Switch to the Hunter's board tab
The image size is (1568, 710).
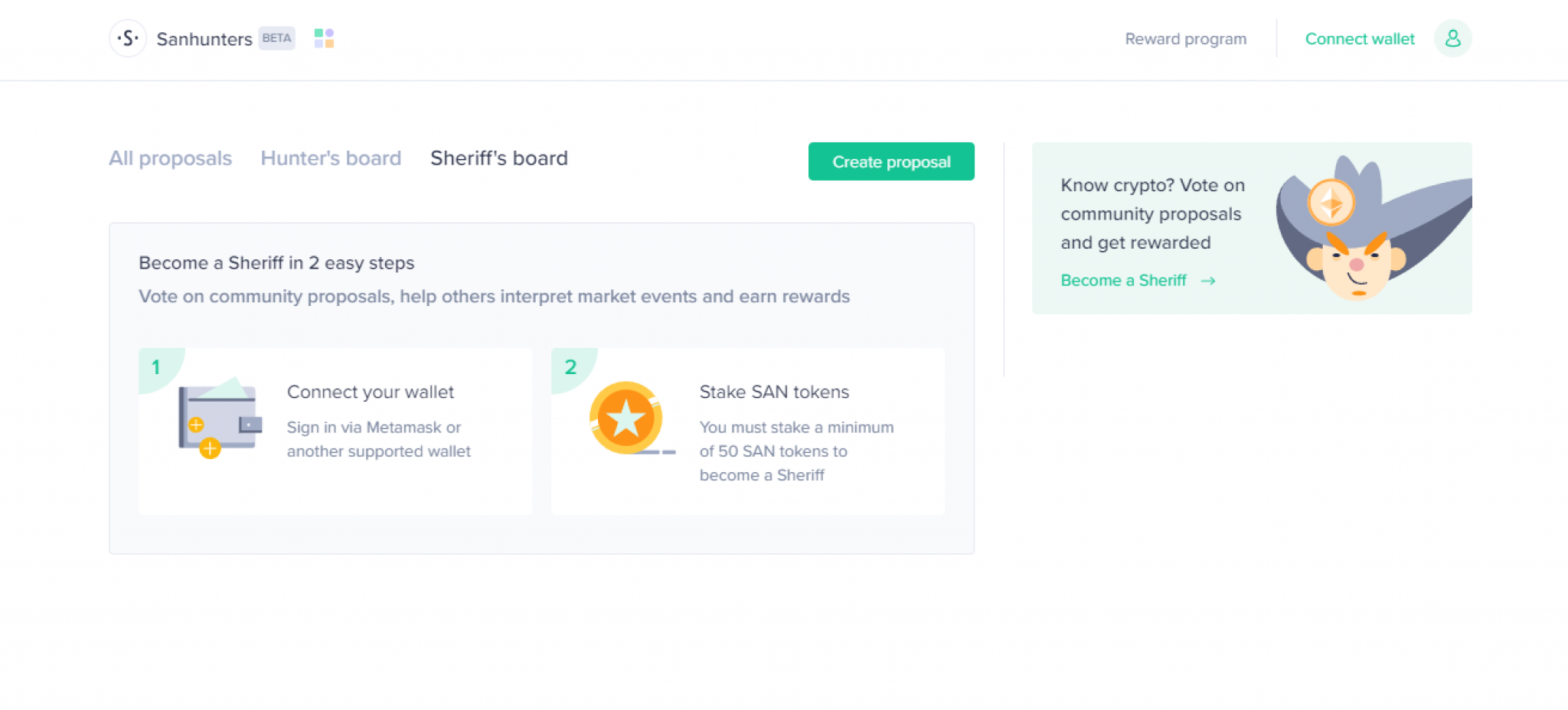(331, 158)
